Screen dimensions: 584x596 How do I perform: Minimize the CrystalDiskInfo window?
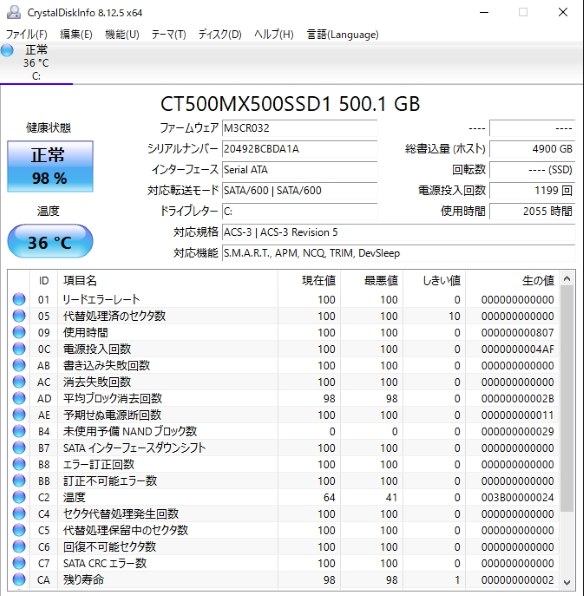click(484, 13)
